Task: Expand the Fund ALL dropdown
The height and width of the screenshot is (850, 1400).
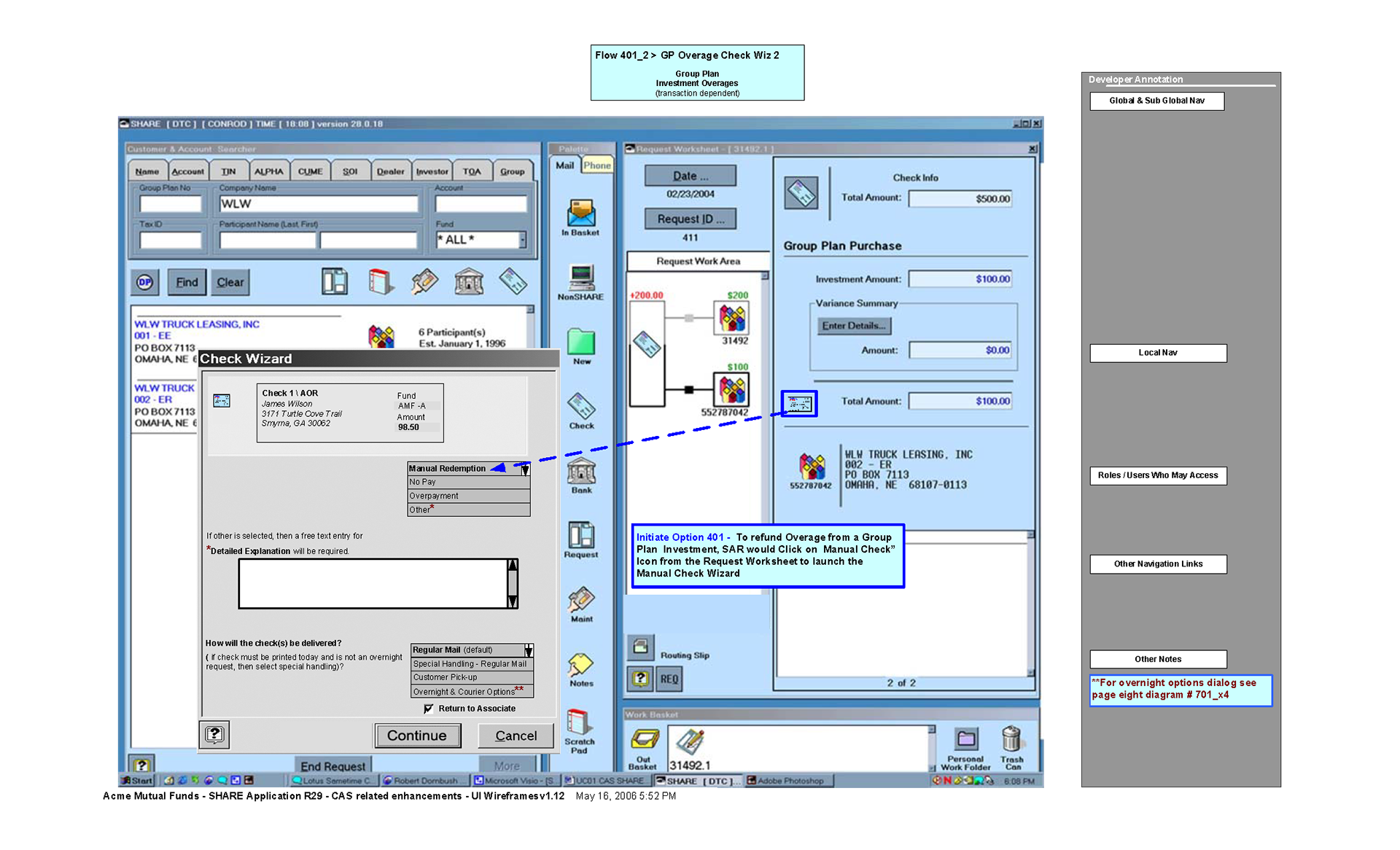Action: (x=522, y=240)
